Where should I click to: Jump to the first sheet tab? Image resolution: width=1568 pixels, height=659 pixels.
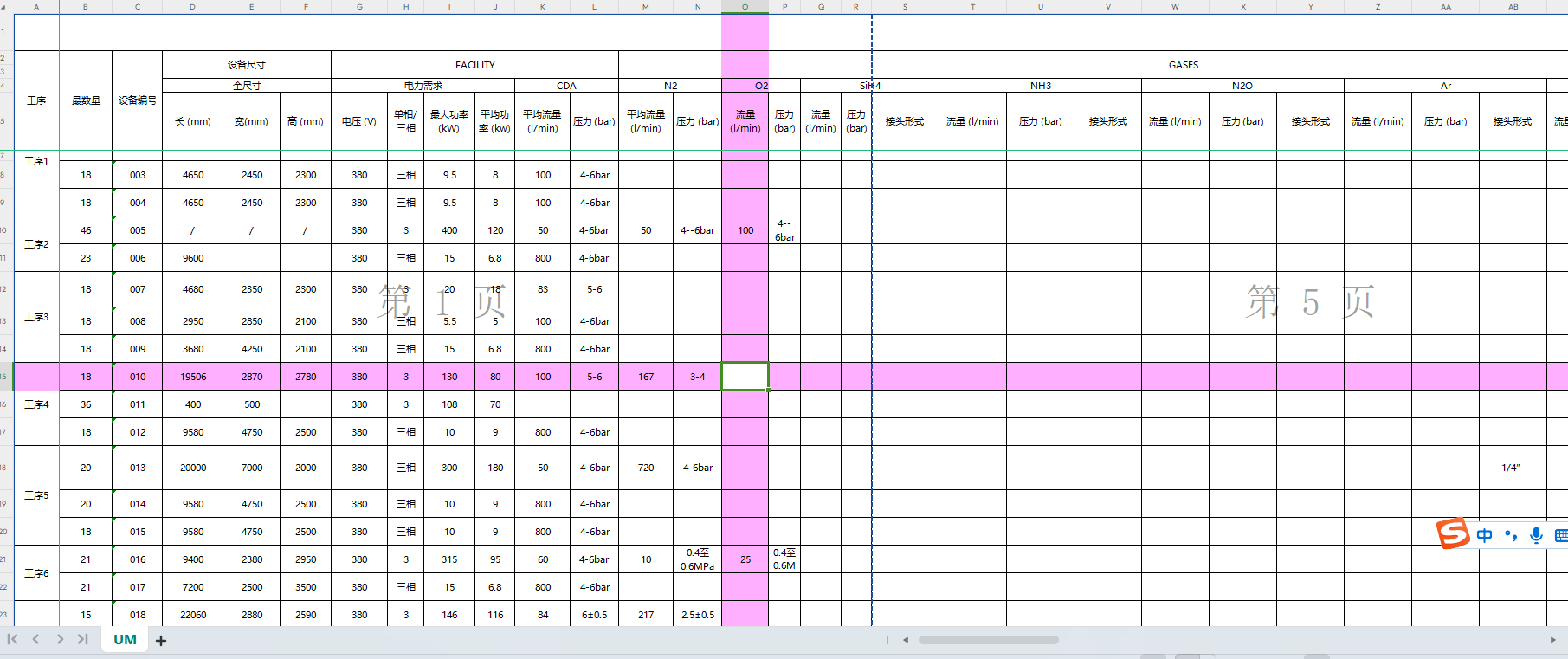click(13, 639)
